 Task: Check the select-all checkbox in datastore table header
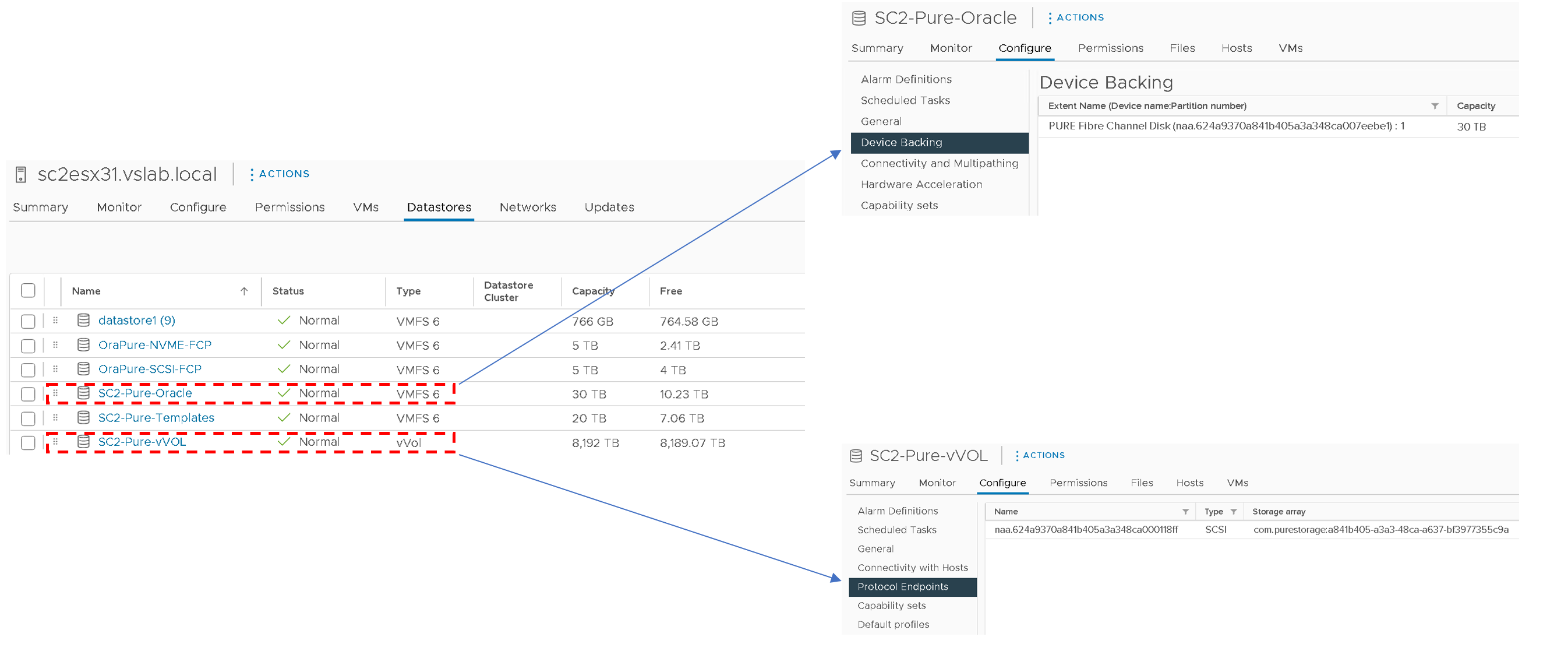pyautogui.click(x=28, y=291)
